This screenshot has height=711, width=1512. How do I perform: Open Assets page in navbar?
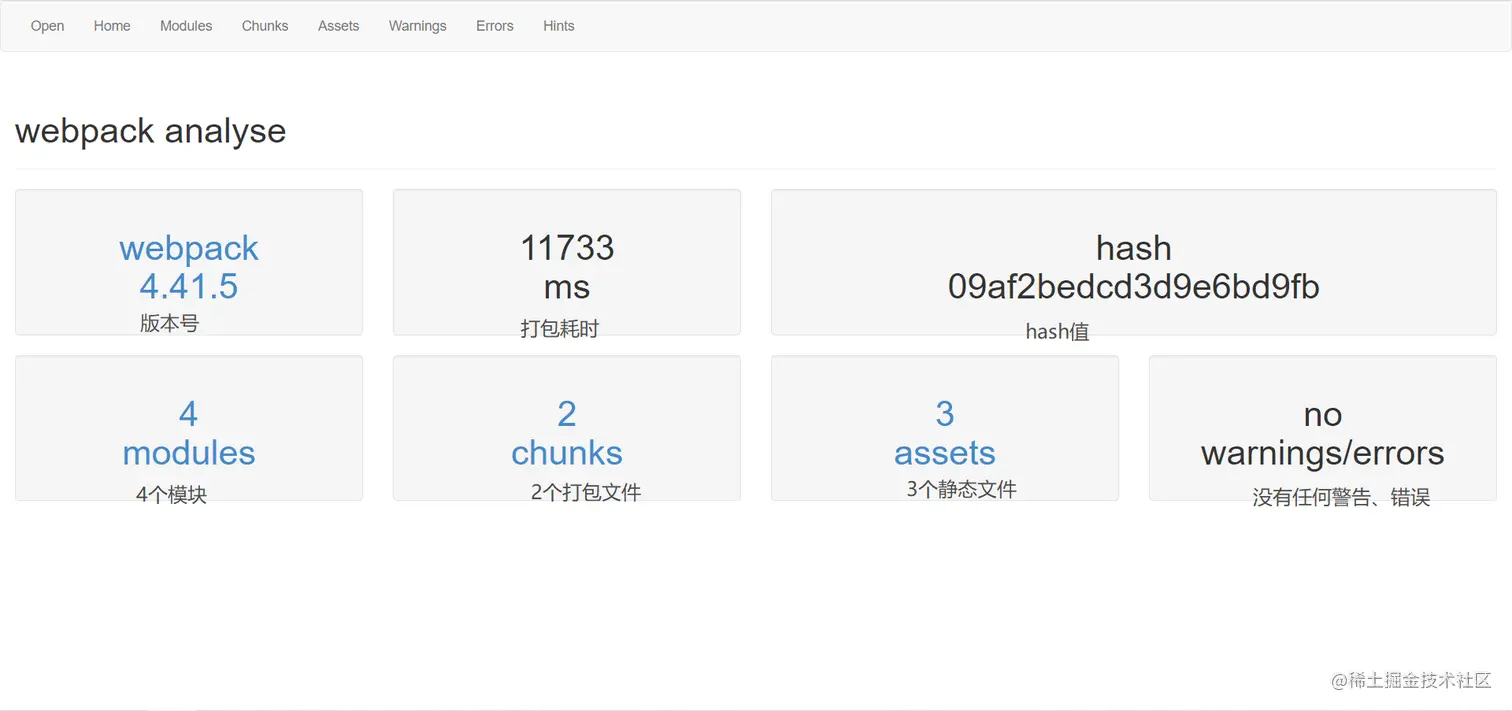pyautogui.click(x=338, y=26)
